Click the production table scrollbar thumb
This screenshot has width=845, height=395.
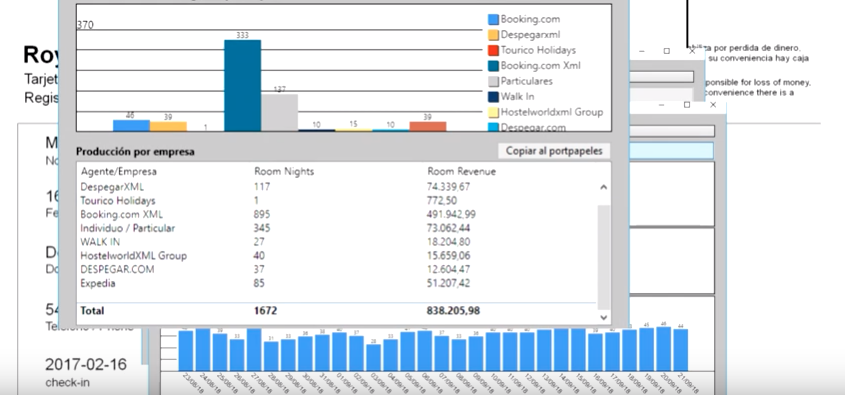[604, 256]
